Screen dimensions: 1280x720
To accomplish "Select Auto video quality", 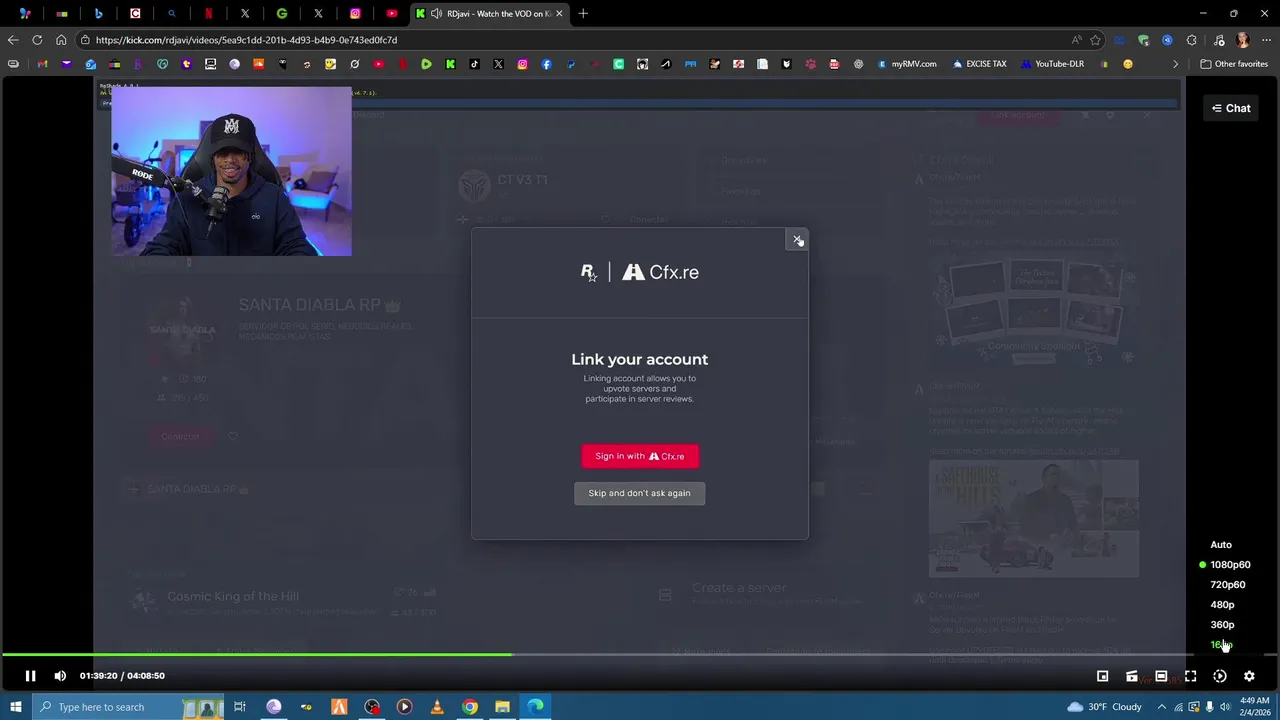I will 1221,545.
